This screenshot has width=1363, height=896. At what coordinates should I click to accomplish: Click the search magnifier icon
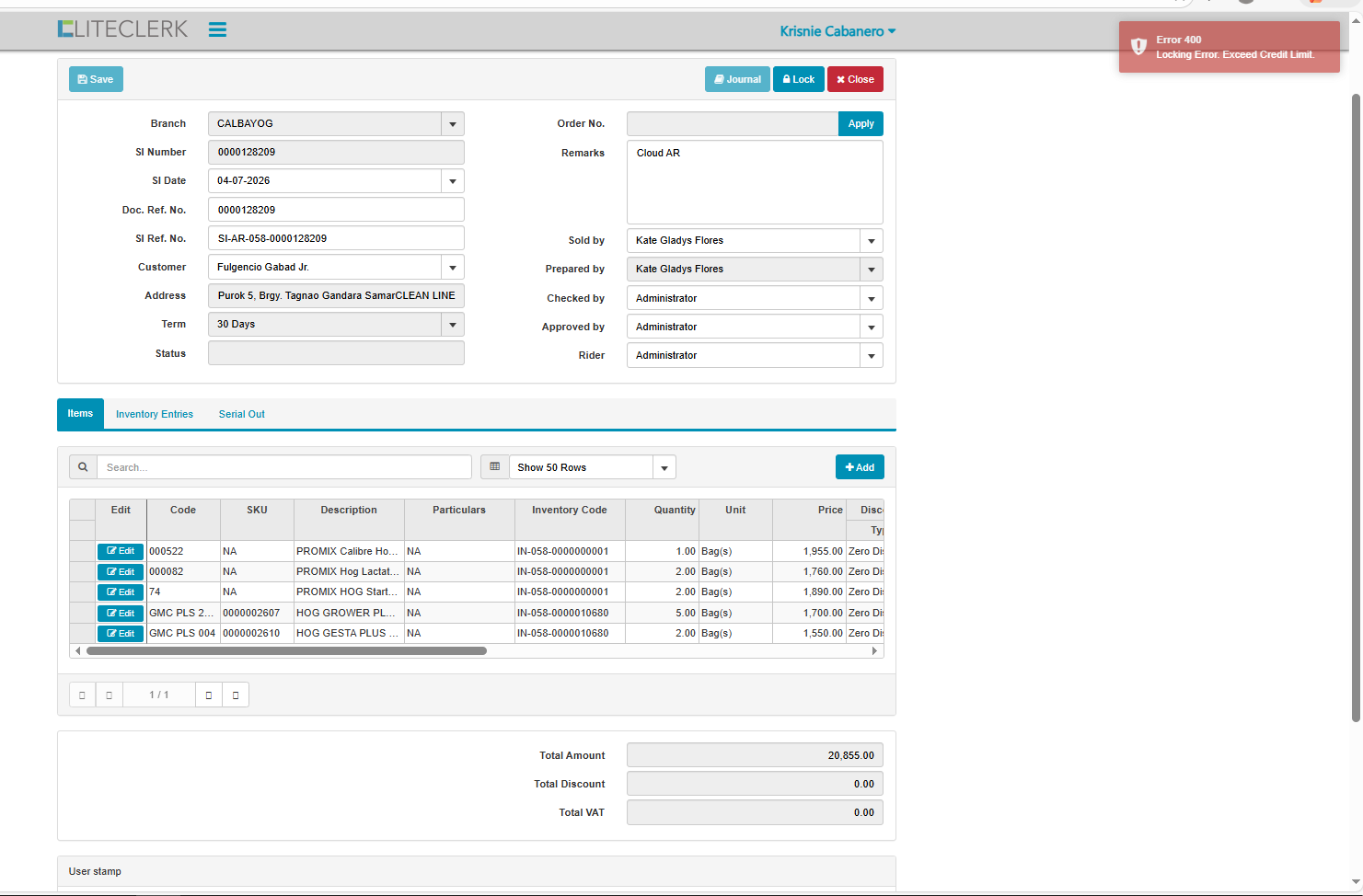point(83,467)
